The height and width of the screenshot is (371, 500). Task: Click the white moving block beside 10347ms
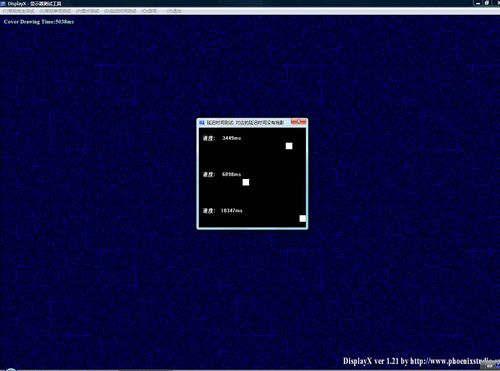(x=302, y=218)
